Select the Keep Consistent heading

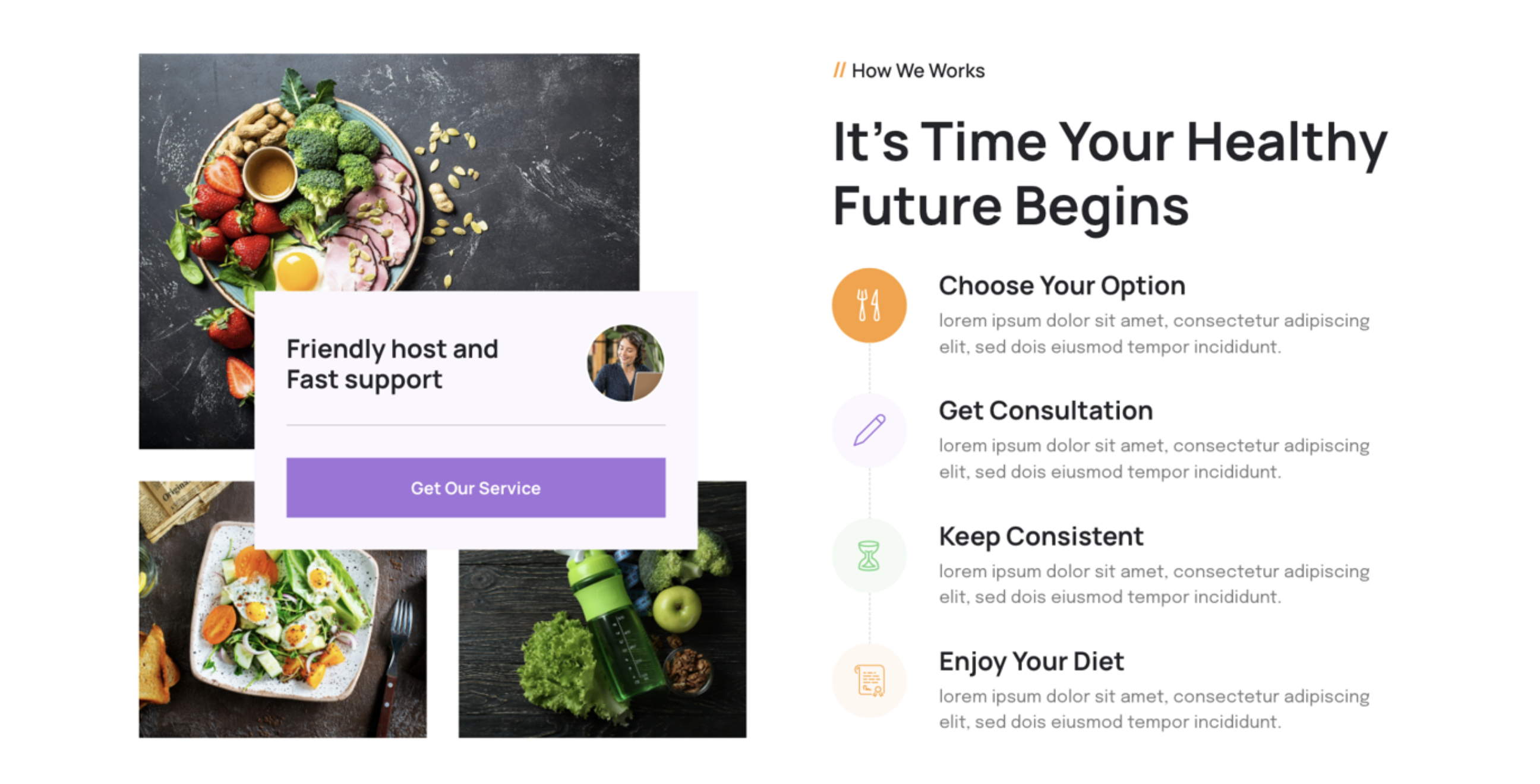coord(1041,536)
